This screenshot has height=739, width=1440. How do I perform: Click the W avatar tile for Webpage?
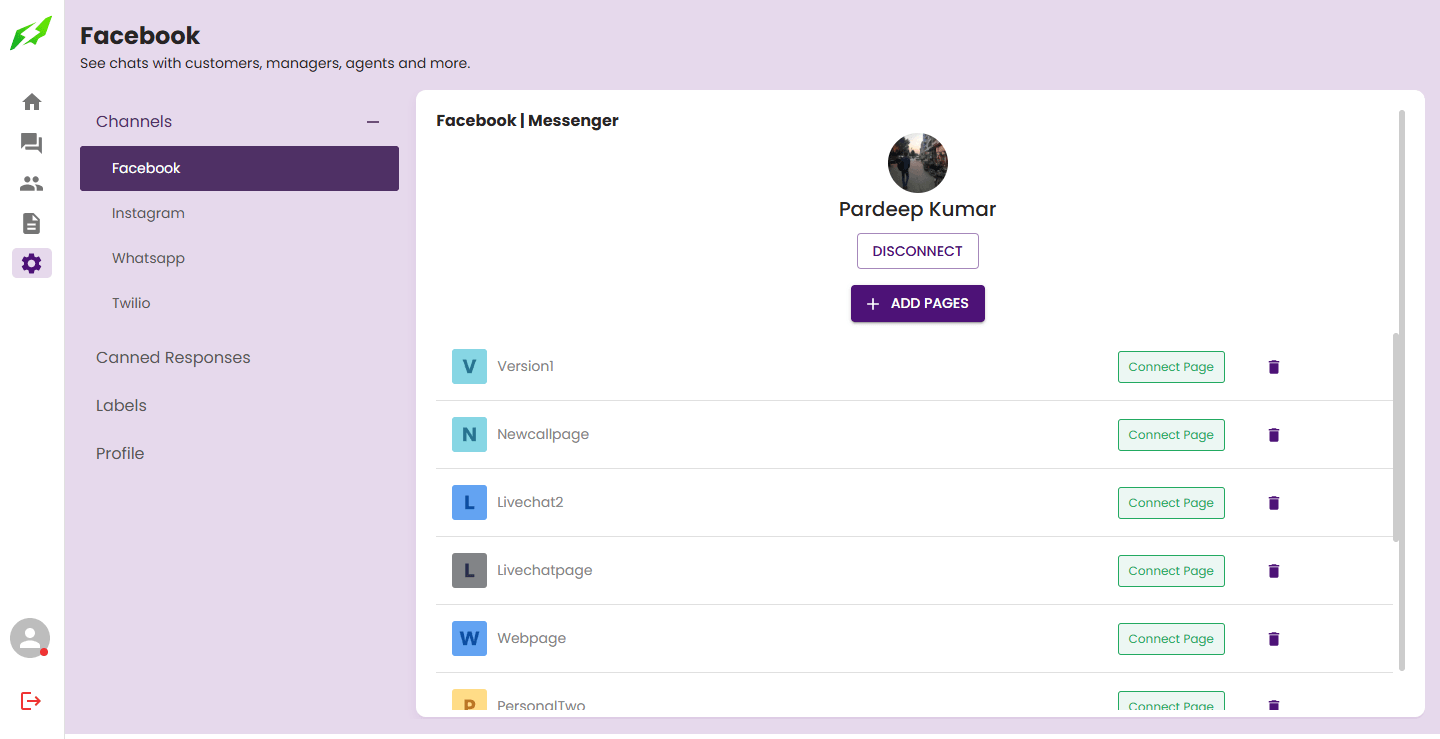469,639
